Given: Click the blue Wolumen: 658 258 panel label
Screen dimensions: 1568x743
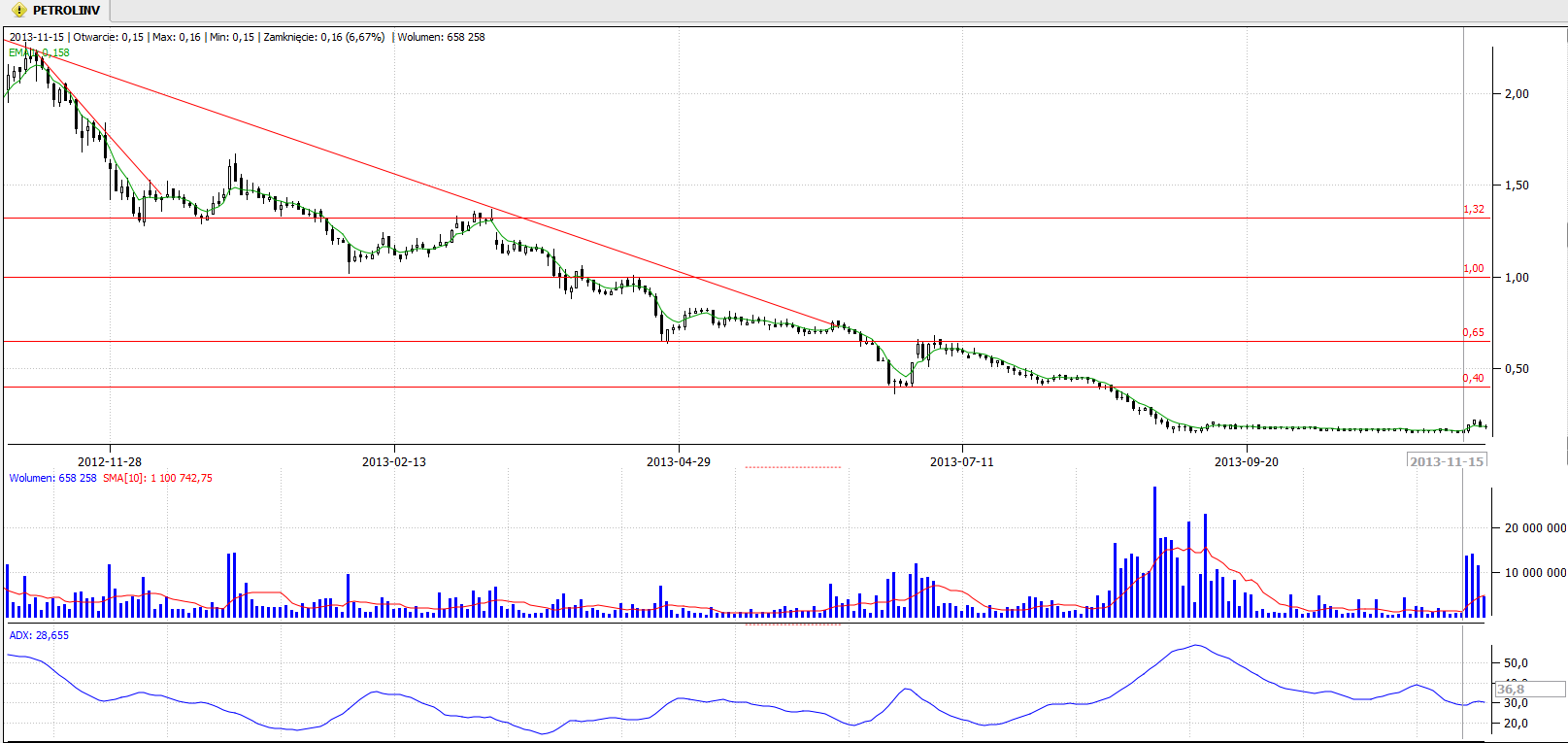Looking at the screenshot, I should coord(53,478).
